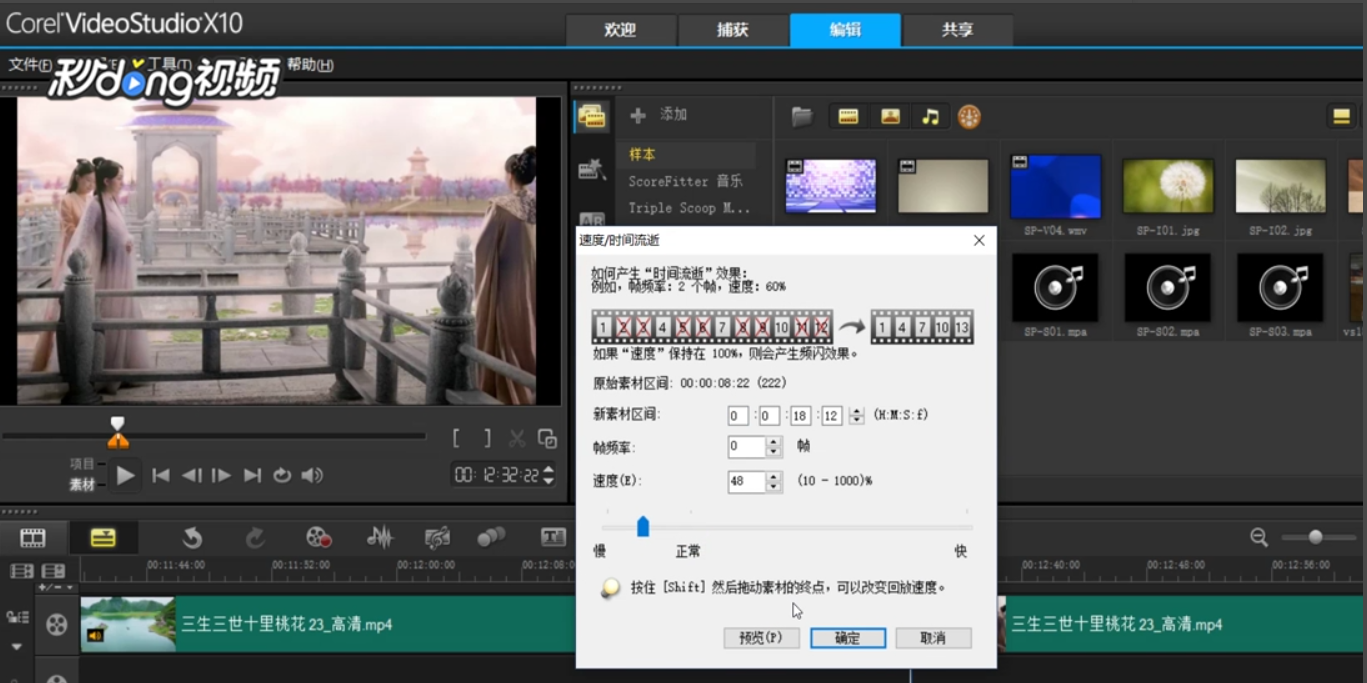Redo the last action

[255, 538]
